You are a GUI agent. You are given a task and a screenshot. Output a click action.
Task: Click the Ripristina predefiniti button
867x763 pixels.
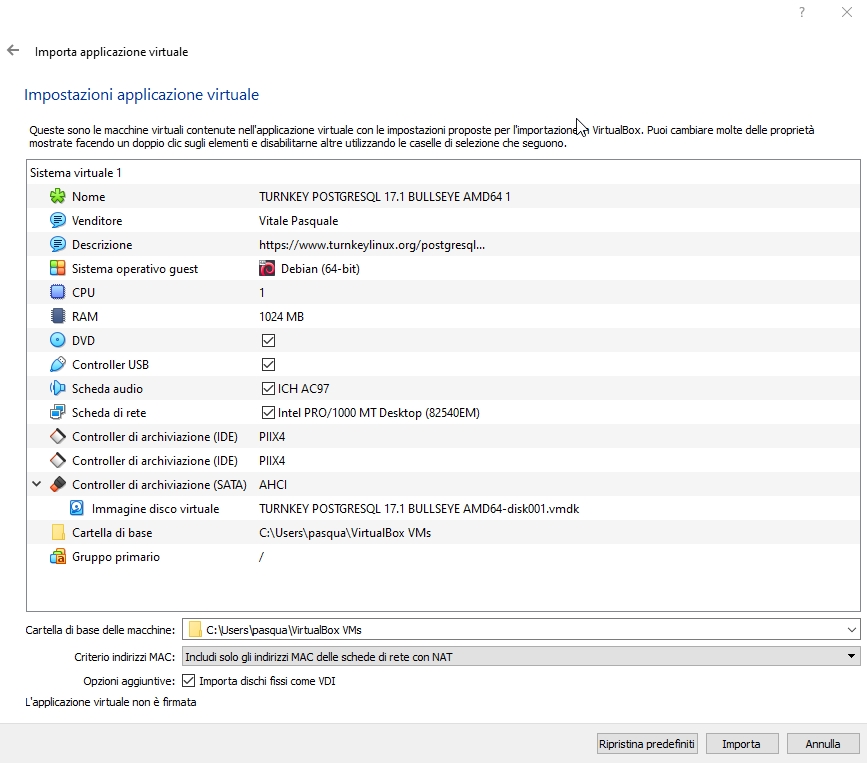[x=646, y=744]
